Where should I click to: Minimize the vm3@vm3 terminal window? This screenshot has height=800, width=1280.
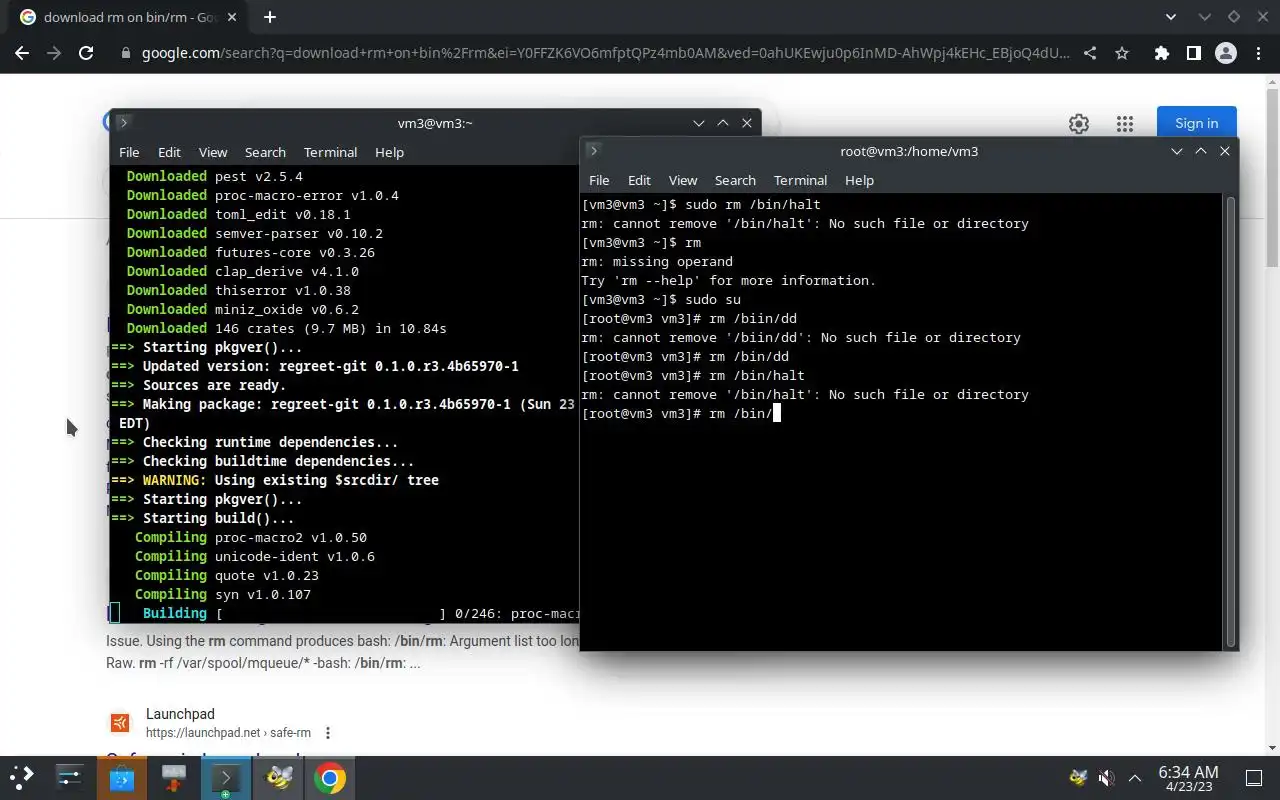click(x=698, y=123)
